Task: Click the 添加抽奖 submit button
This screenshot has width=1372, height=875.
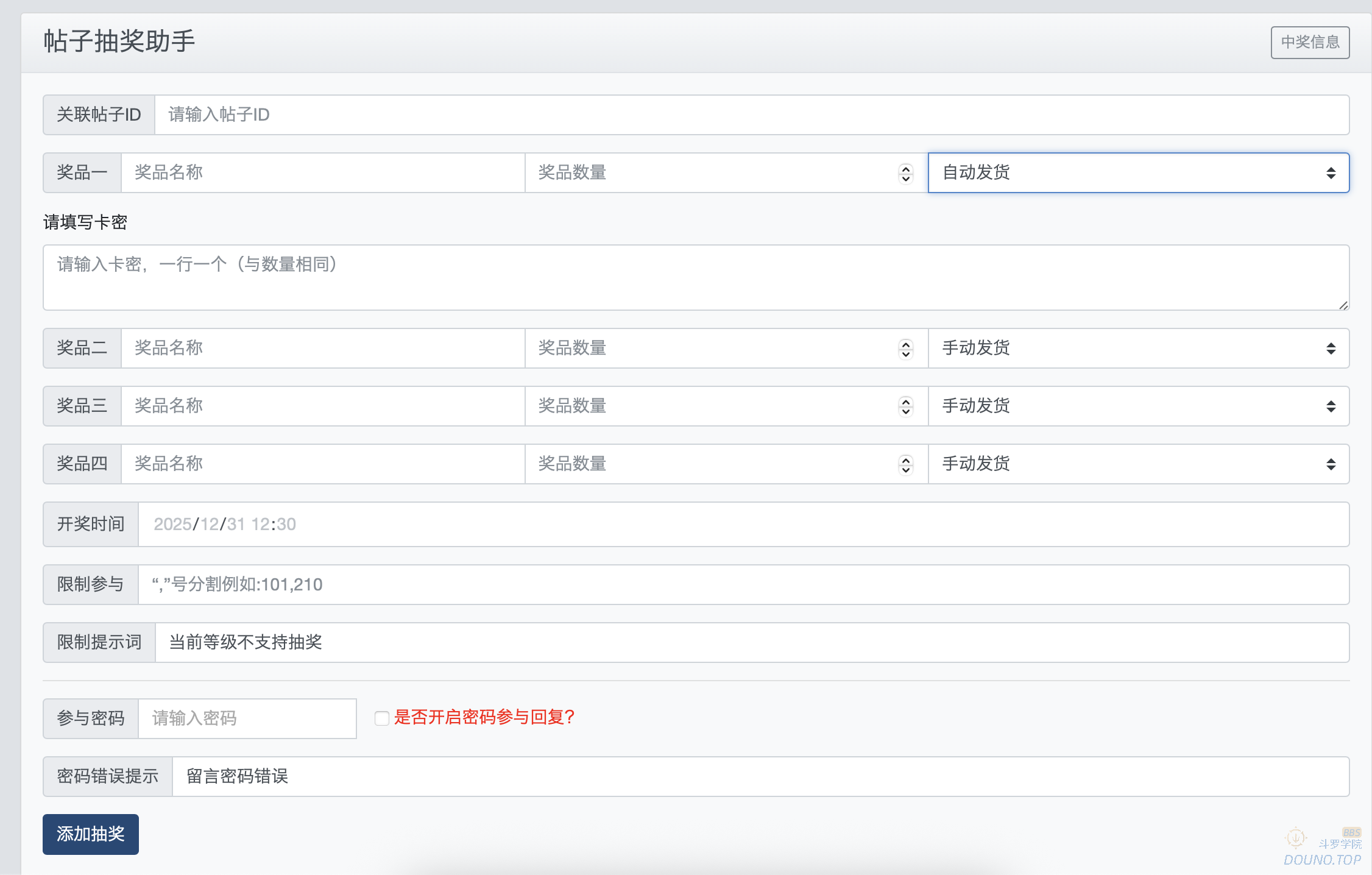Action: [x=91, y=834]
